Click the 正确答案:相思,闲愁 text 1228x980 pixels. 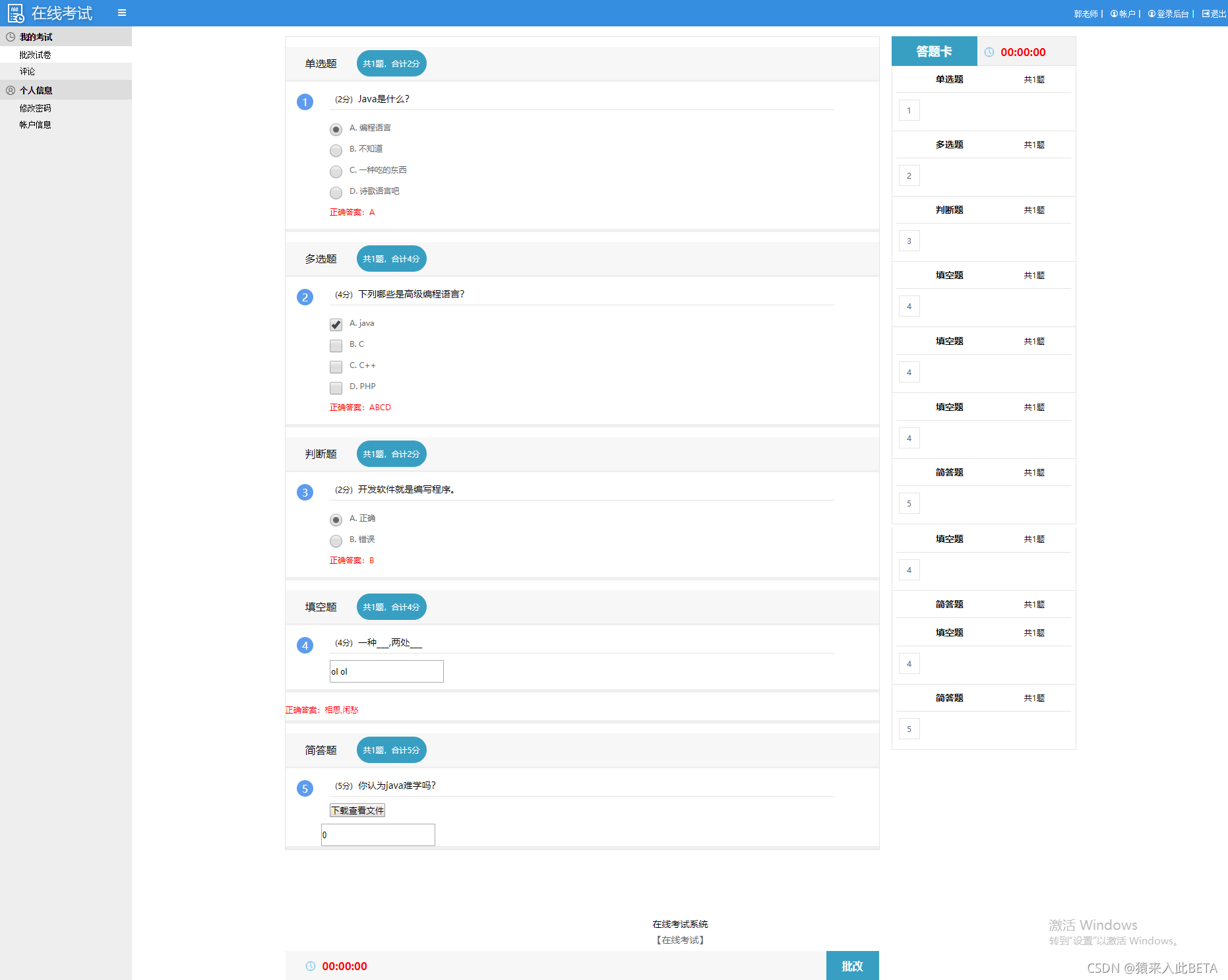tap(322, 710)
